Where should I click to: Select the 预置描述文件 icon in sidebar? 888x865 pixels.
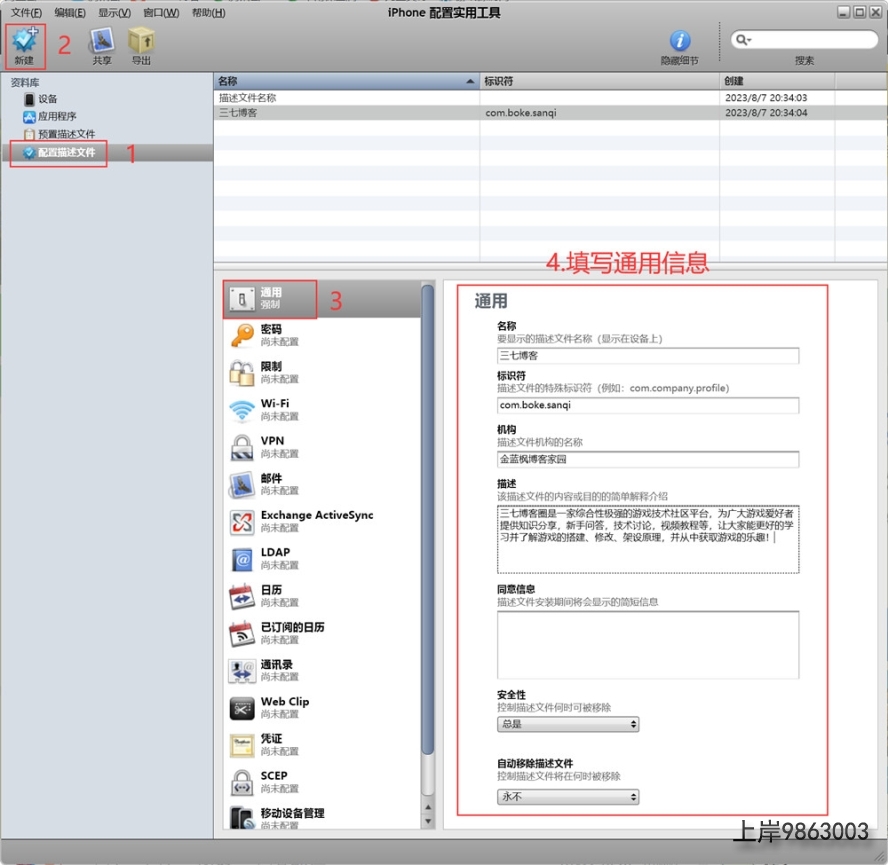(x=29, y=134)
